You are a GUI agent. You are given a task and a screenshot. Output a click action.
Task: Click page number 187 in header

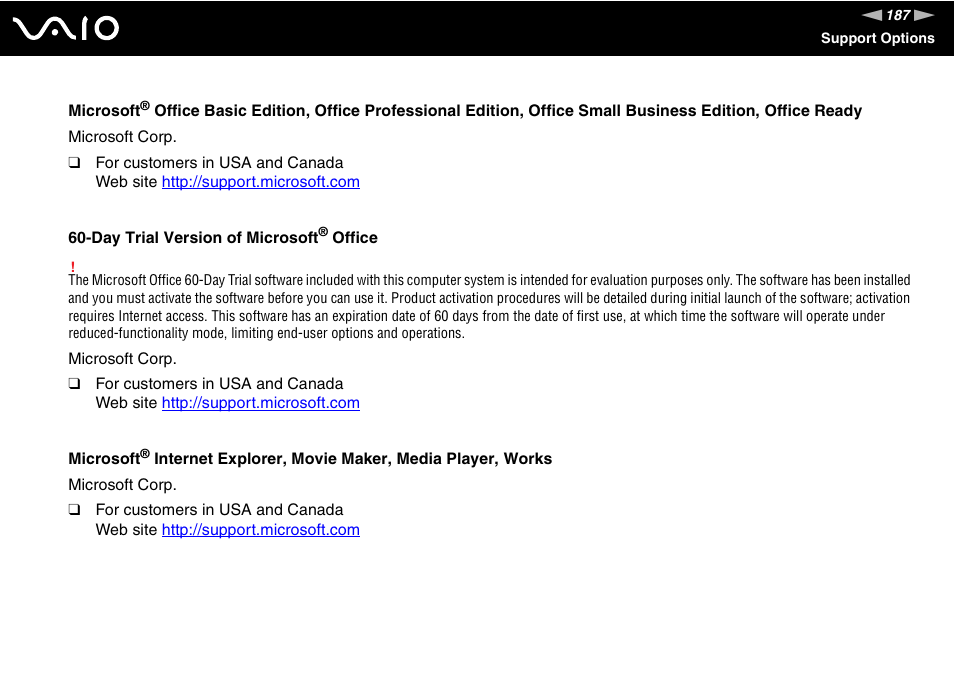pos(898,15)
